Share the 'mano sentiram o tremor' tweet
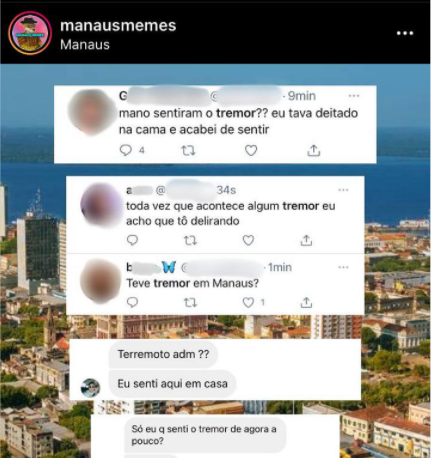The image size is (431, 458). click(x=313, y=151)
